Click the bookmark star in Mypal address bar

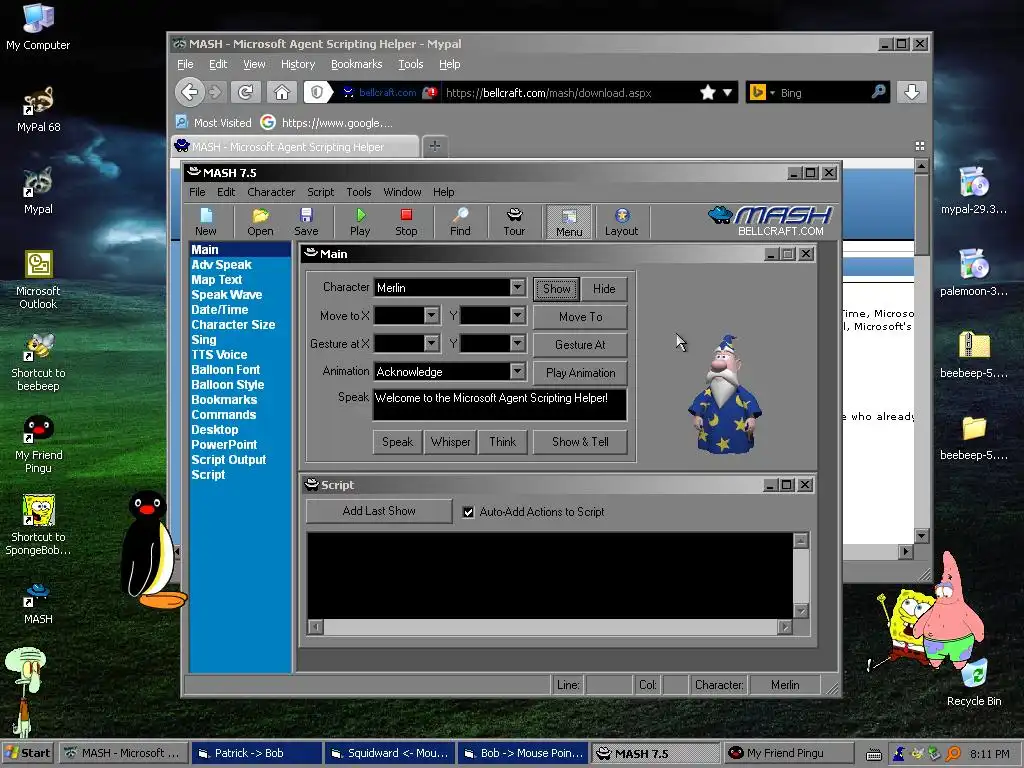tap(707, 93)
